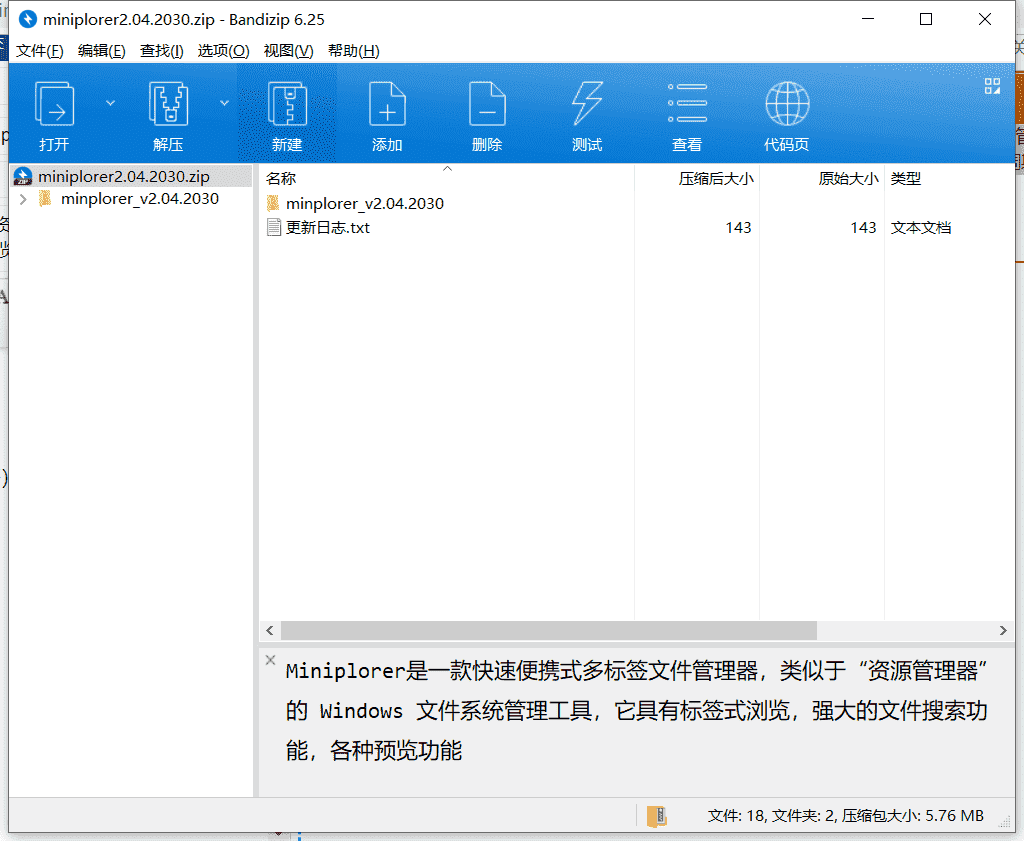Select minplorer_v2.04.2030 folder in file list
The height and width of the screenshot is (841, 1024).
pyautogui.click(x=364, y=204)
